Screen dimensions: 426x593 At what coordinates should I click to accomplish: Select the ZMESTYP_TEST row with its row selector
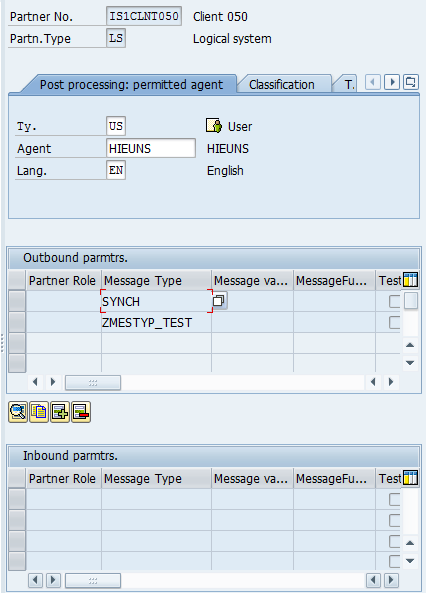(x=17, y=322)
